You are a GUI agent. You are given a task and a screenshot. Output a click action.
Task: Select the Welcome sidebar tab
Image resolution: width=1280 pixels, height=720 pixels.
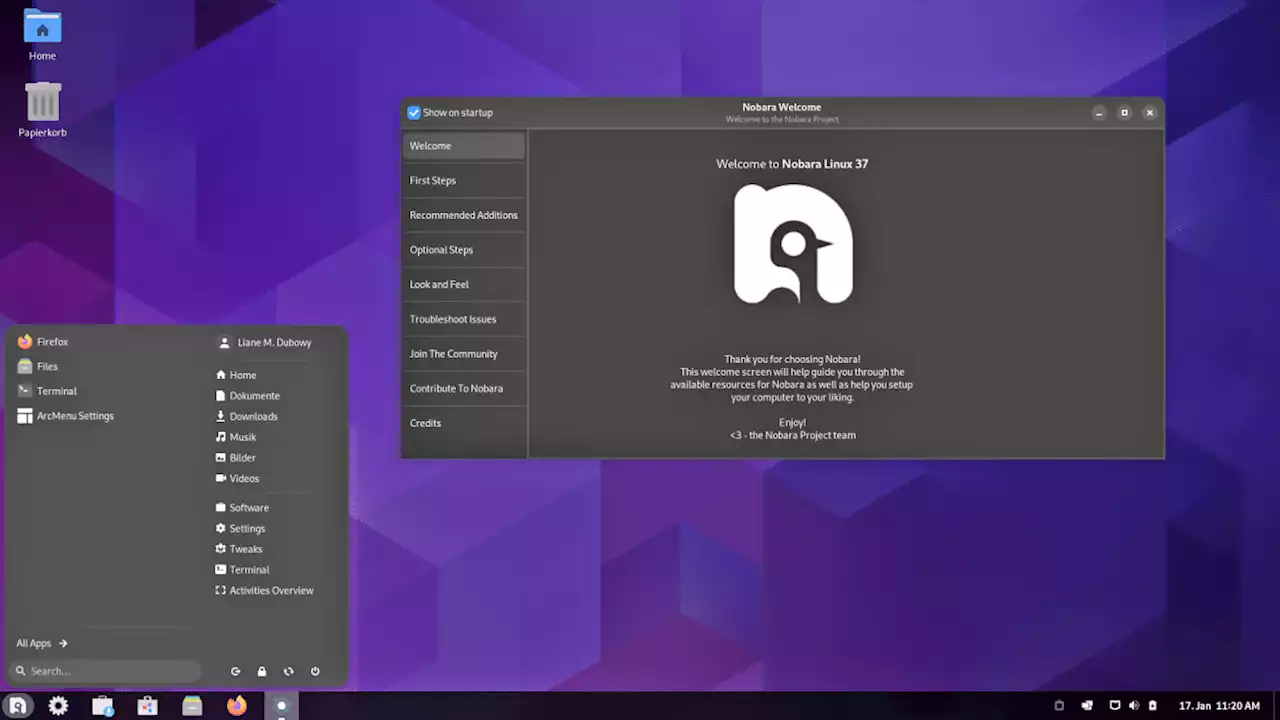pos(464,146)
